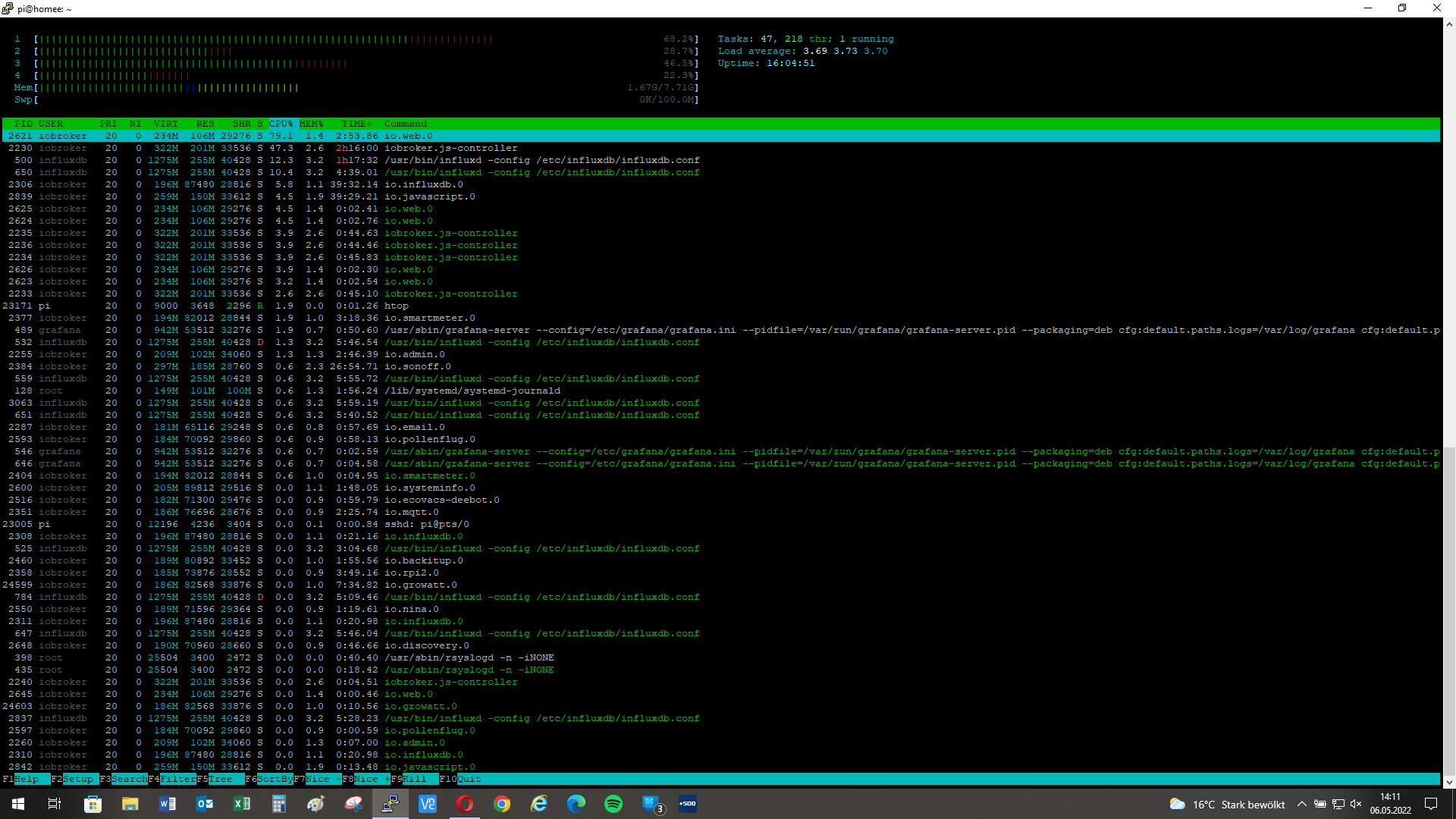The height and width of the screenshot is (819, 1456).
Task: Launch Opera browser from taskbar
Action: click(465, 804)
